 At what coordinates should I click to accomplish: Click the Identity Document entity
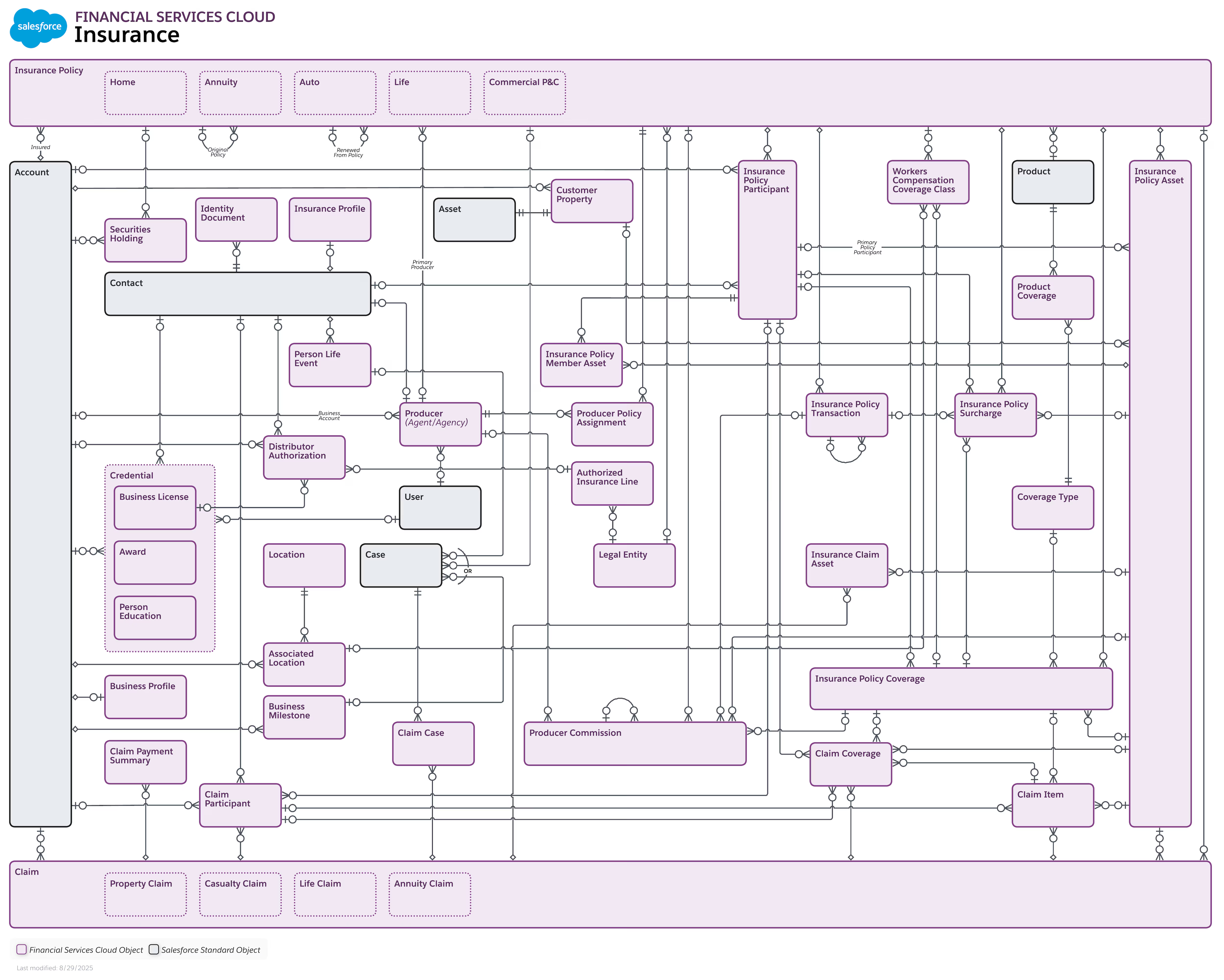coord(236,220)
